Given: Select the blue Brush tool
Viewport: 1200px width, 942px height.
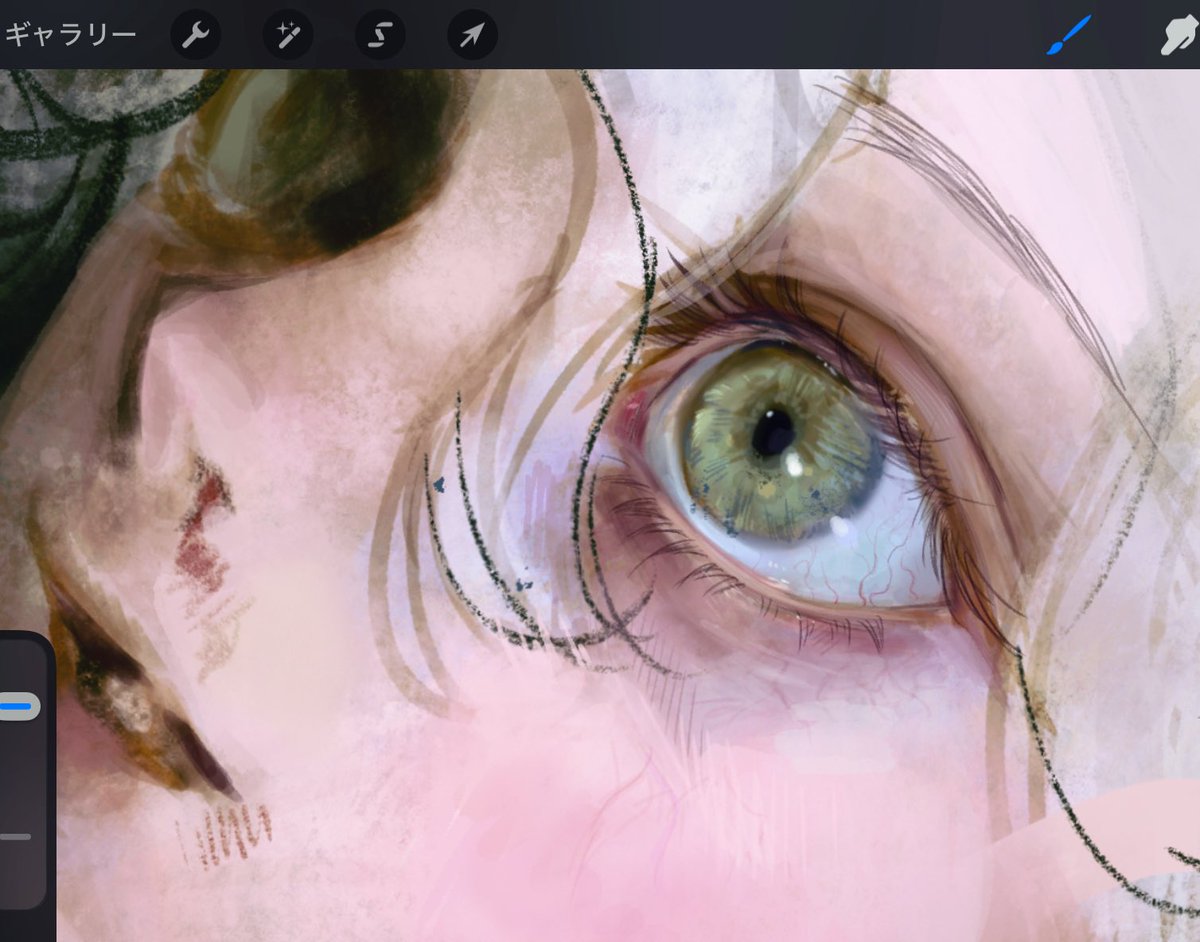Looking at the screenshot, I should 1068,35.
